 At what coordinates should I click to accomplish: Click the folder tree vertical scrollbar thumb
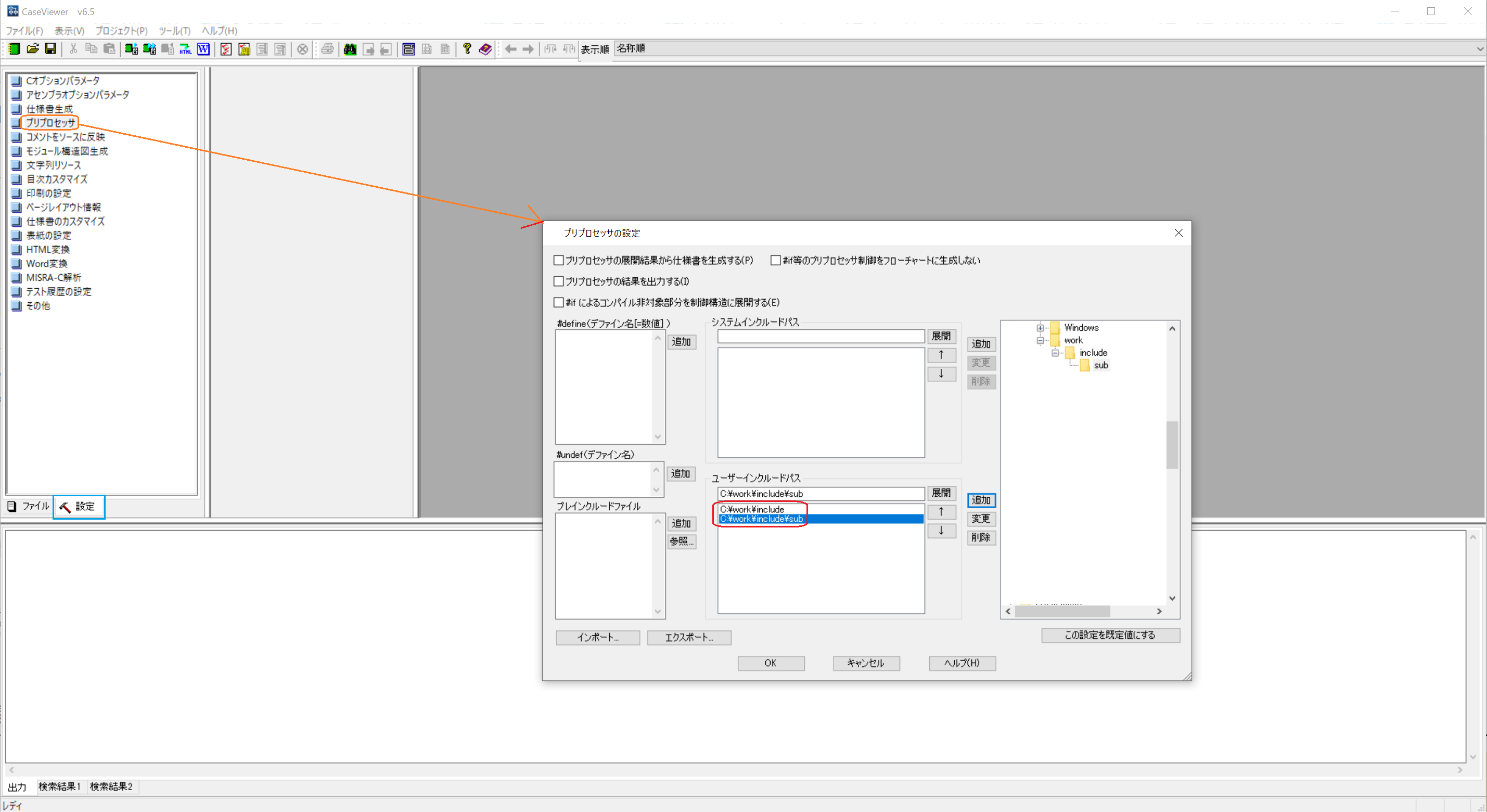(x=1172, y=445)
